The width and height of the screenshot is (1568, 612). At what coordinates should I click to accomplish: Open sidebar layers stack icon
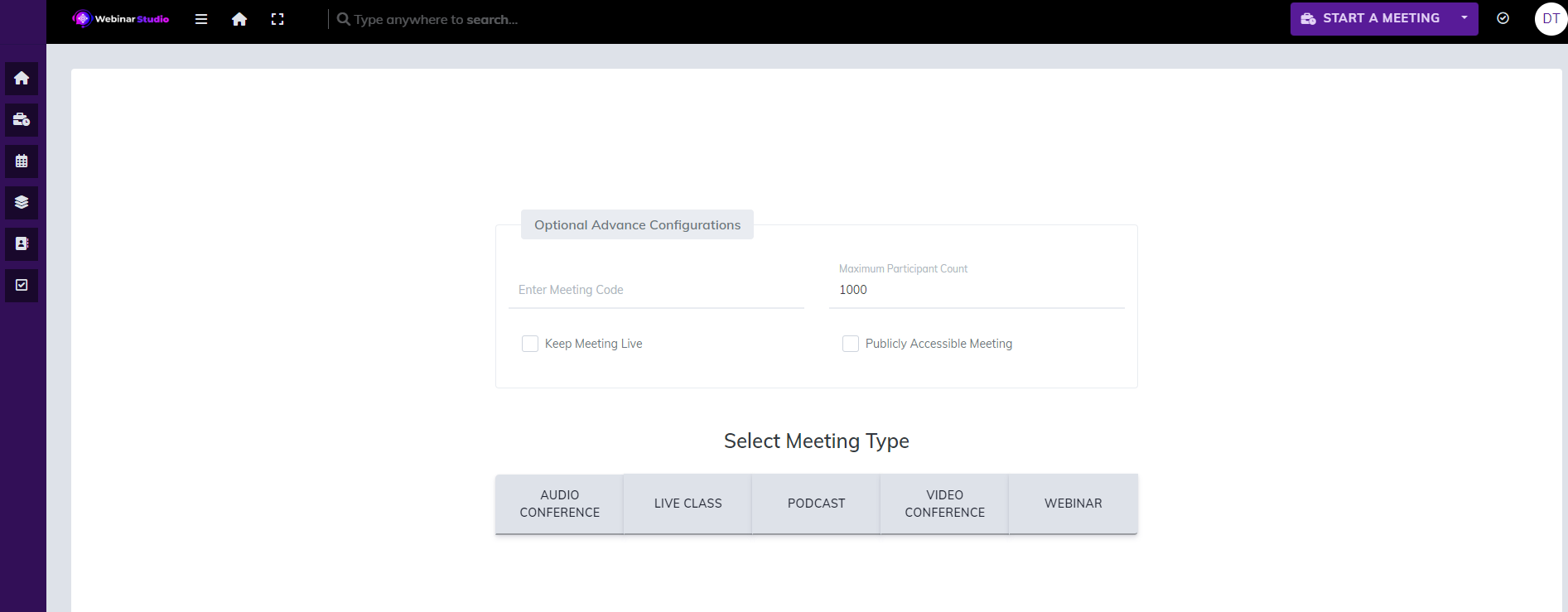click(22, 202)
